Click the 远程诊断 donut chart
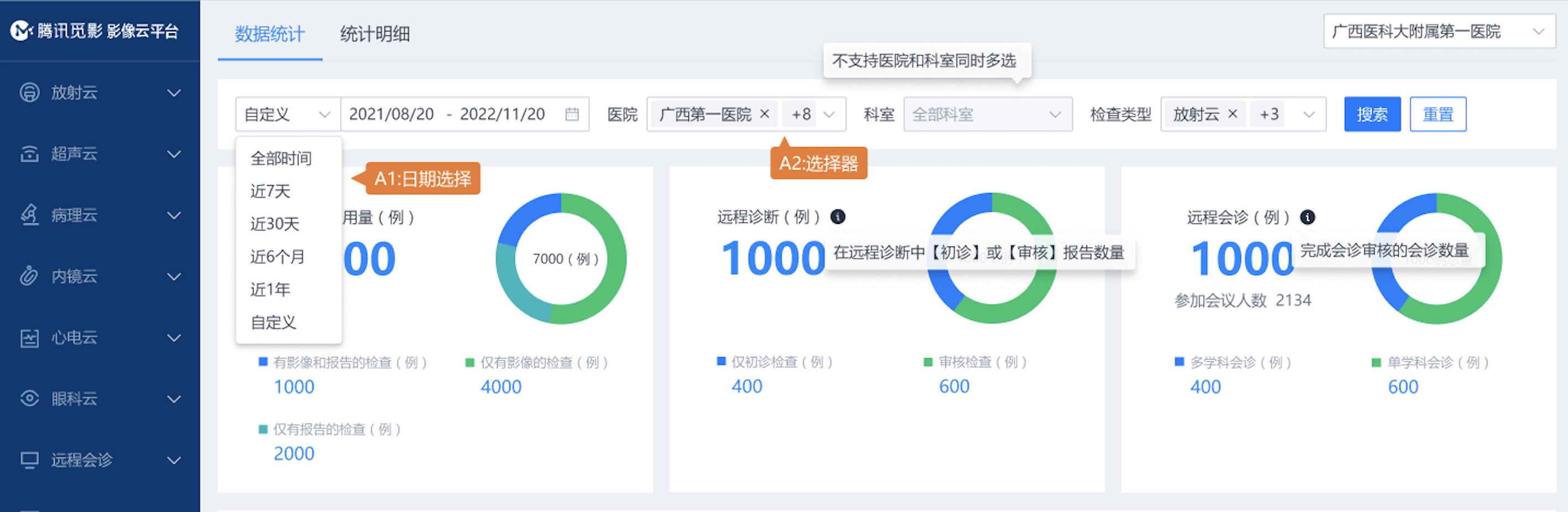1568x512 pixels. [992, 258]
